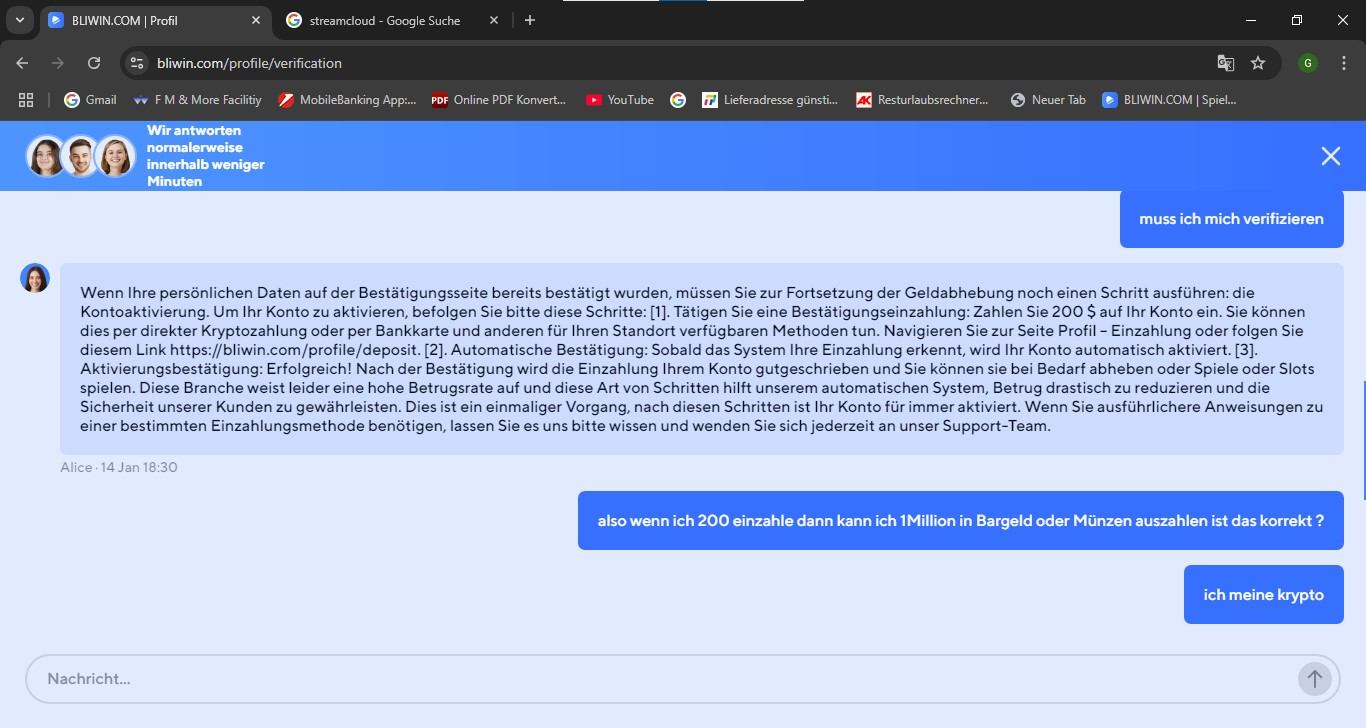Image resolution: width=1366 pixels, height=728 pixels.
Task: Reload the current page
Action: coord(94,63)
